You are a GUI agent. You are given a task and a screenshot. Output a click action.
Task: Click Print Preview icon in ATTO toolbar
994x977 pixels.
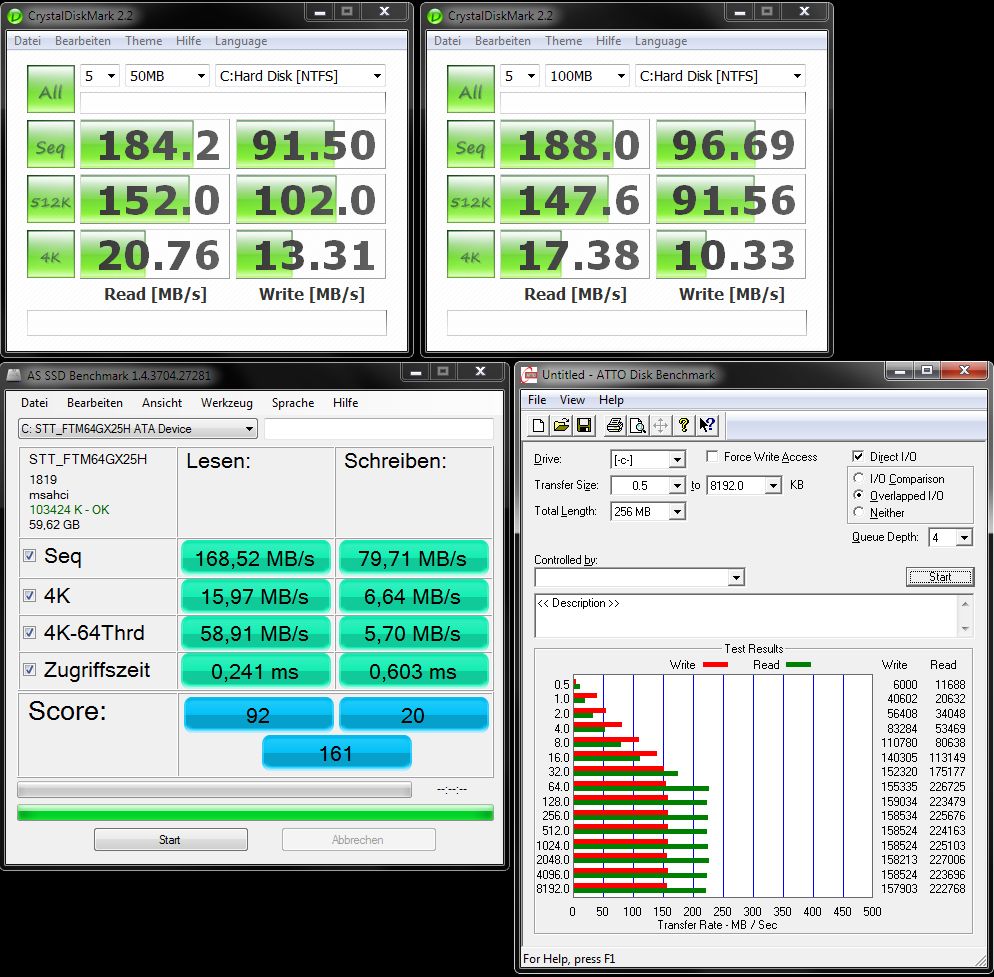click(637, 425)
